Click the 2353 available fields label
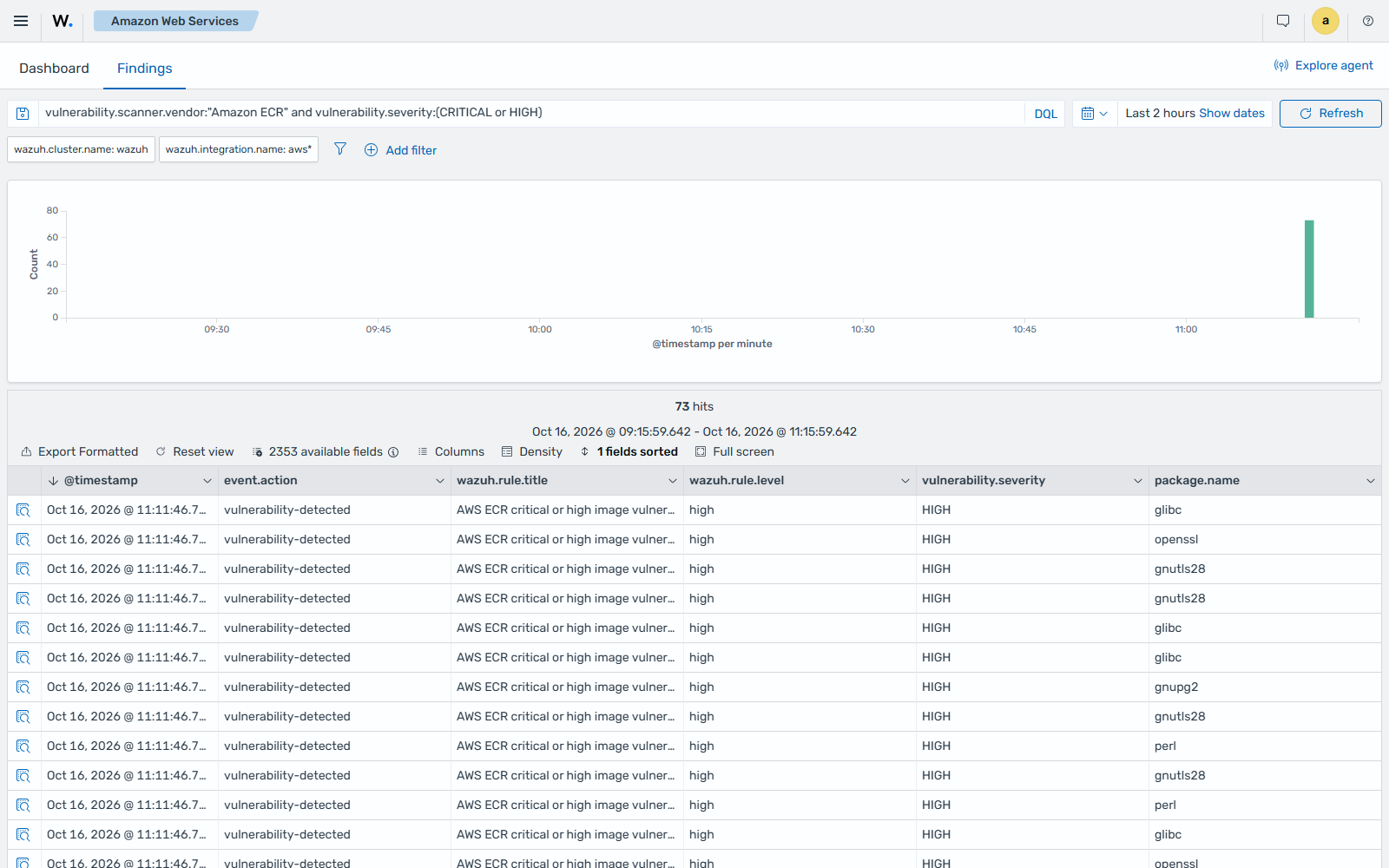 326,451
